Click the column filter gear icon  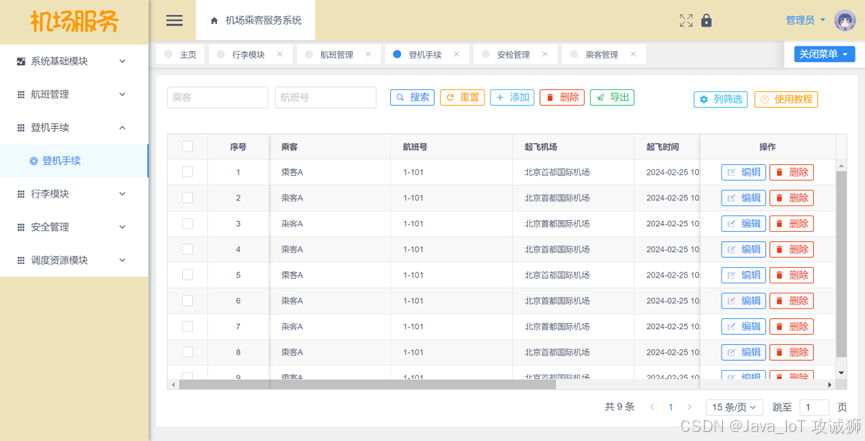pyautogui.click(x=703, y=100)
